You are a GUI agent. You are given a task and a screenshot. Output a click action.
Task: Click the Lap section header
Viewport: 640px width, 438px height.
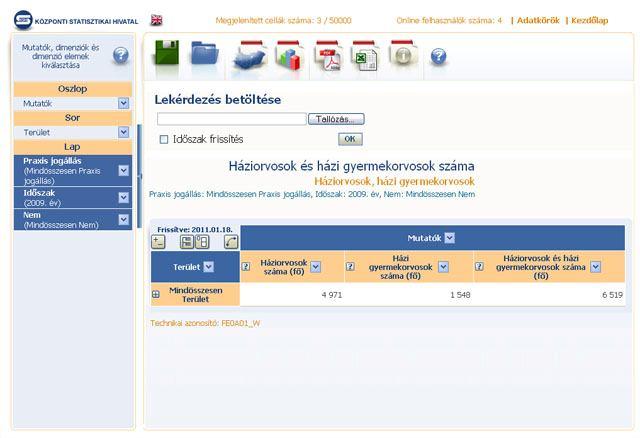73,147
